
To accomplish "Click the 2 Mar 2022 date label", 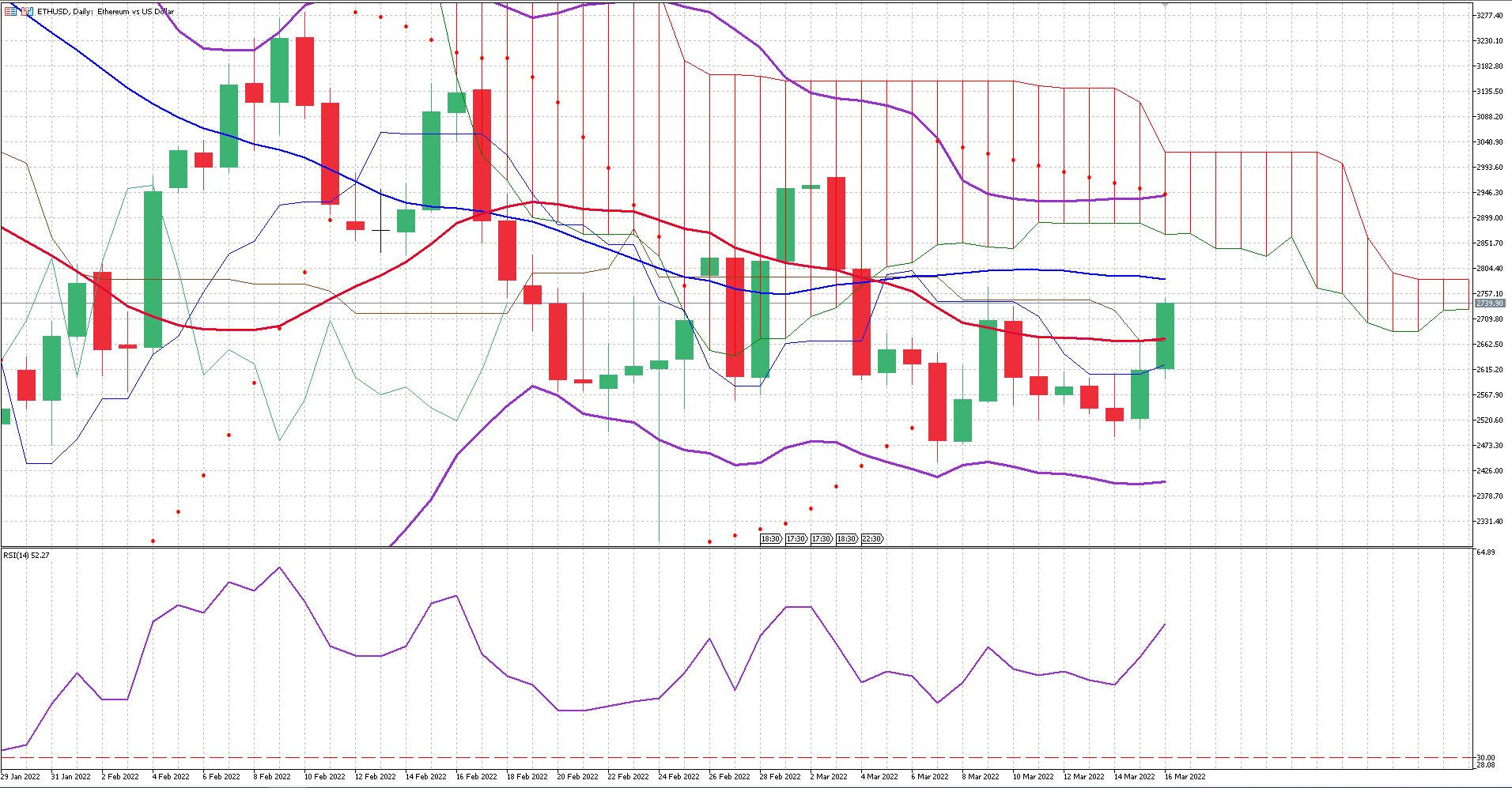I will point(828,777).
